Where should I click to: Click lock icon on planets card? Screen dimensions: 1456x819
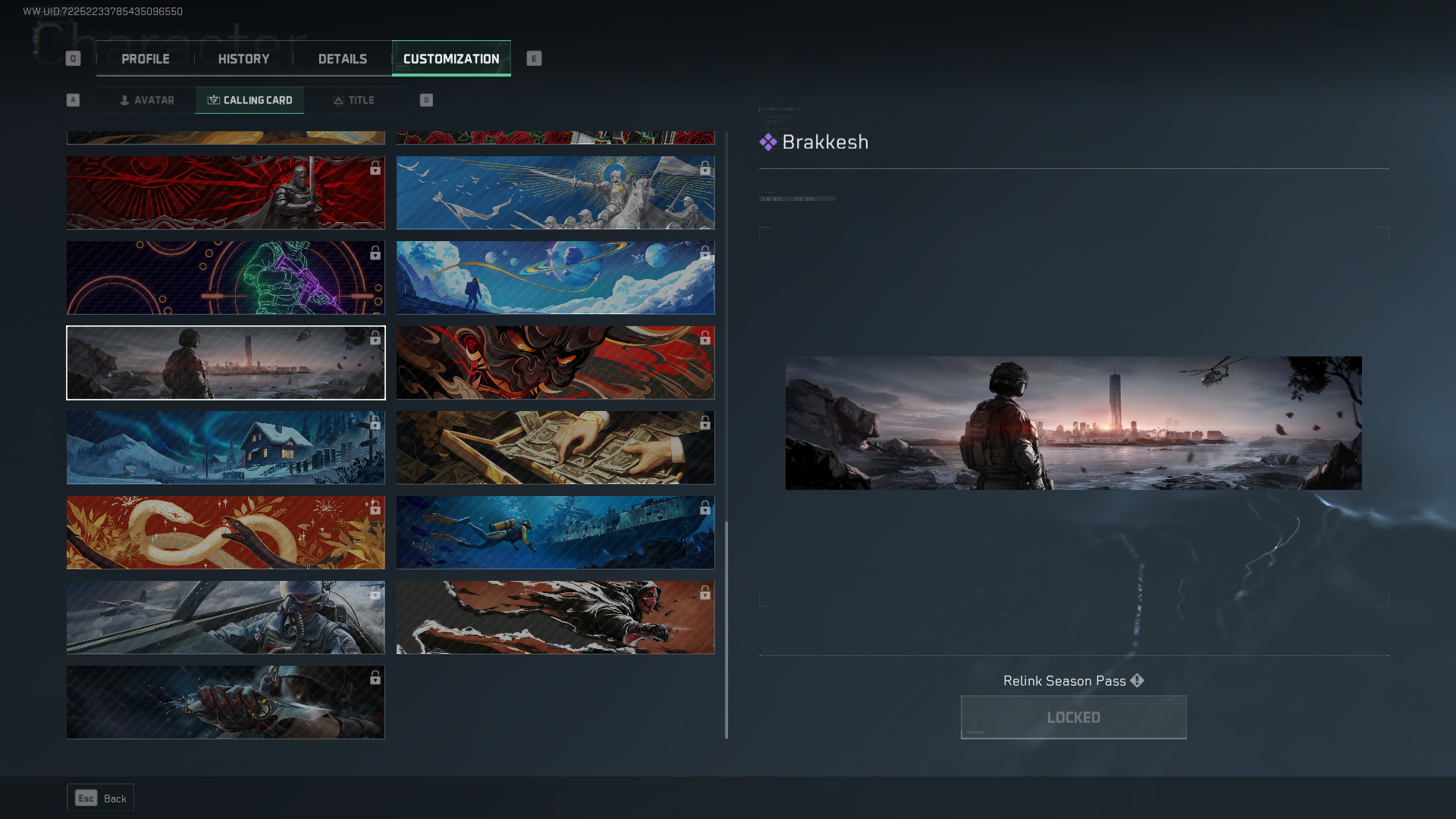(705, 253)
